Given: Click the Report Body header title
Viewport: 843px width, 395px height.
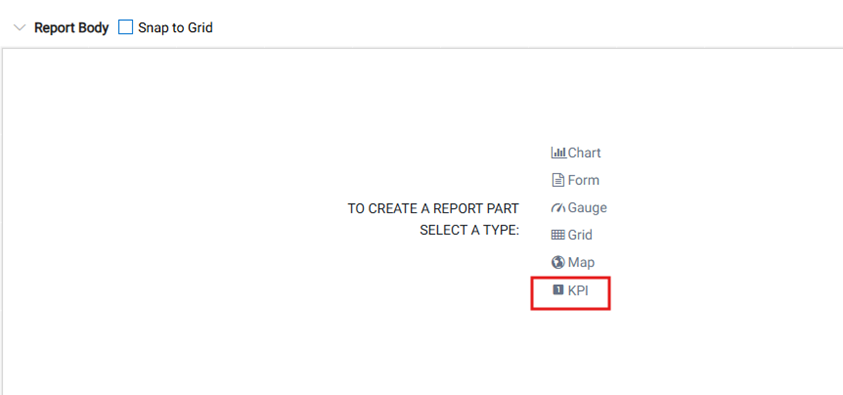Looking at the screenshot, I should (x=72, y=28).
